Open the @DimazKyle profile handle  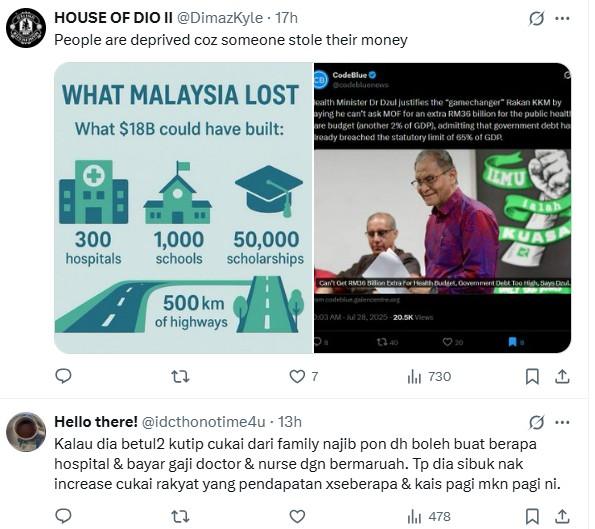[220, 18]
